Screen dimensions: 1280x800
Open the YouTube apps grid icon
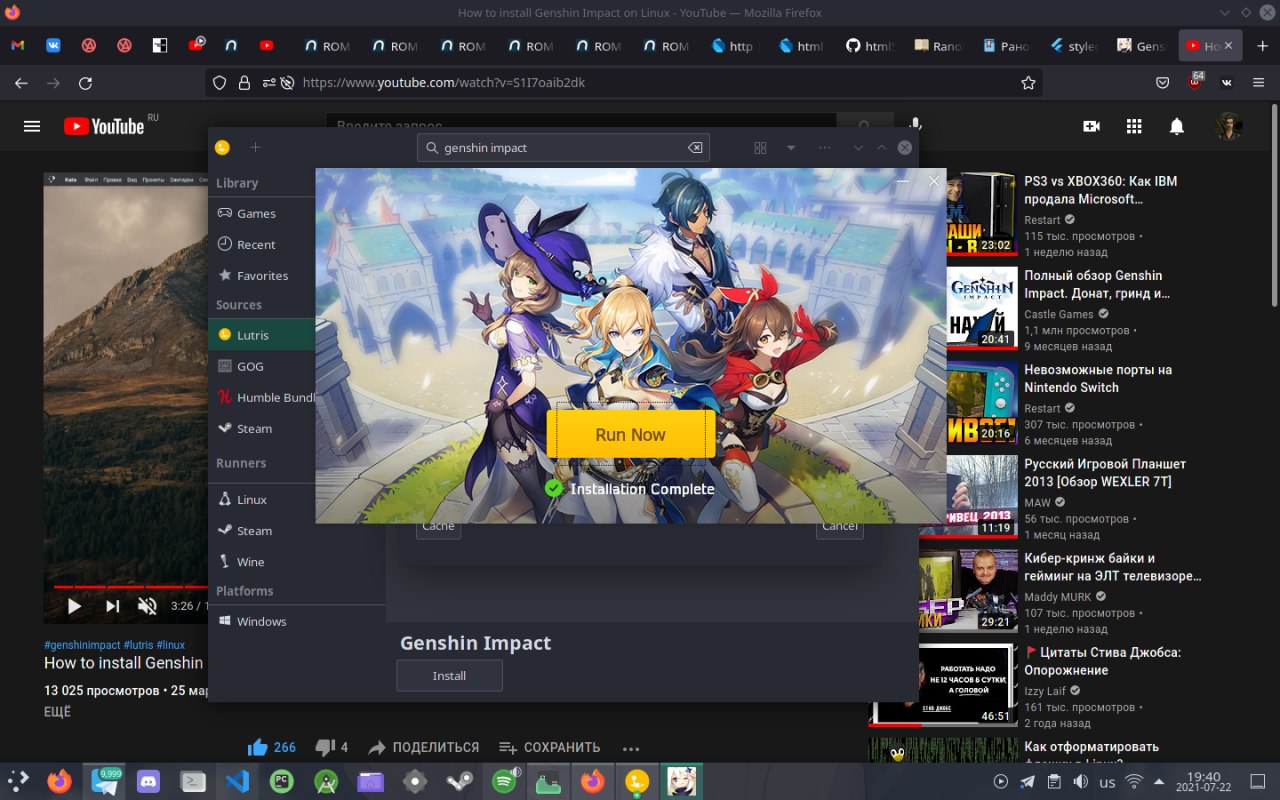coord(1134,126)
